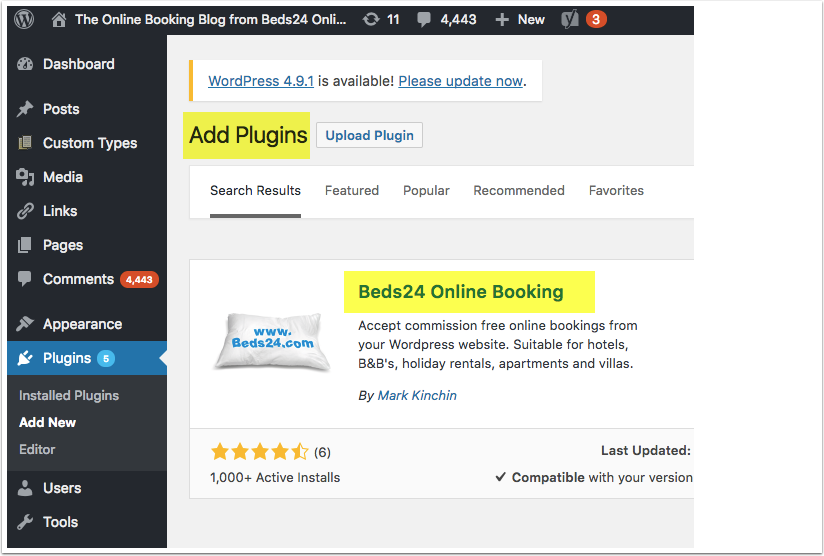Click 1,000+ Active Installs text
824x556 pixels.
click(275, 477)
